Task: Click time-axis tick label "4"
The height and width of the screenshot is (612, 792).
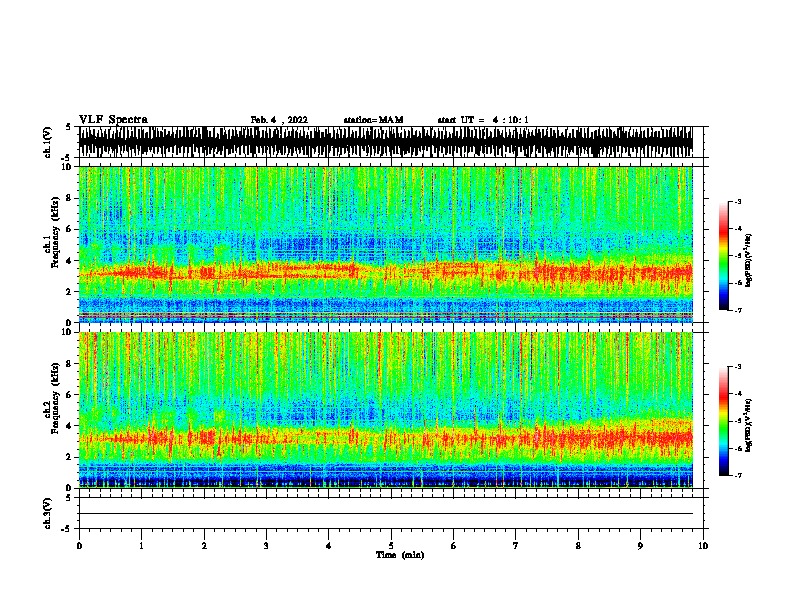Action: (329, 546)
